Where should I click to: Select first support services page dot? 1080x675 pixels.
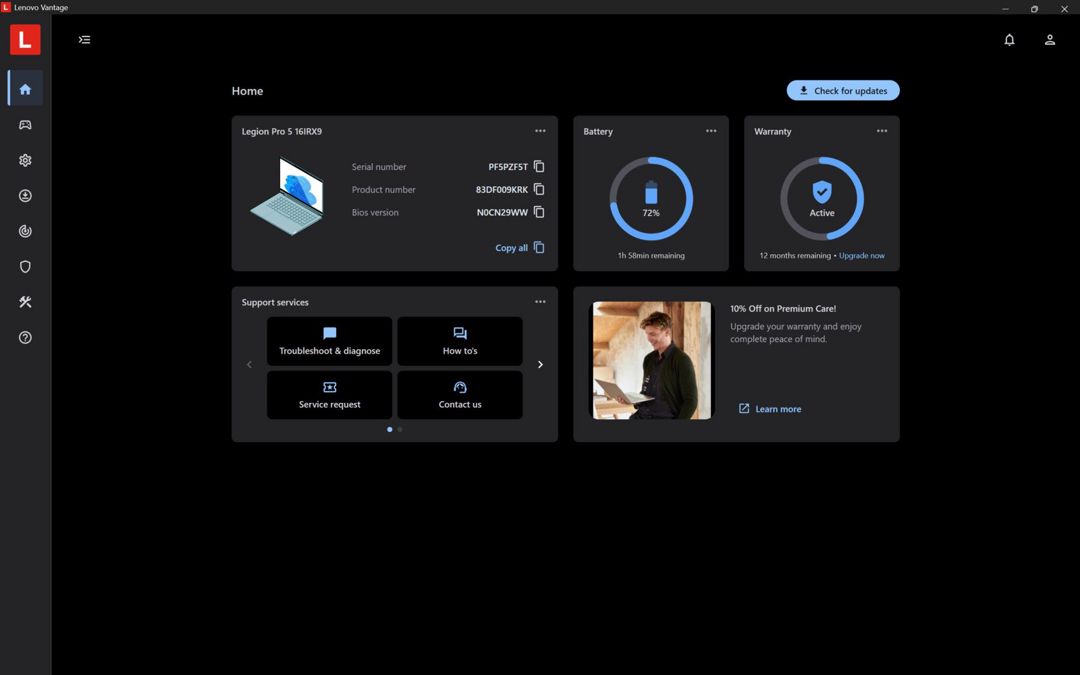click(x=390, y=429)
